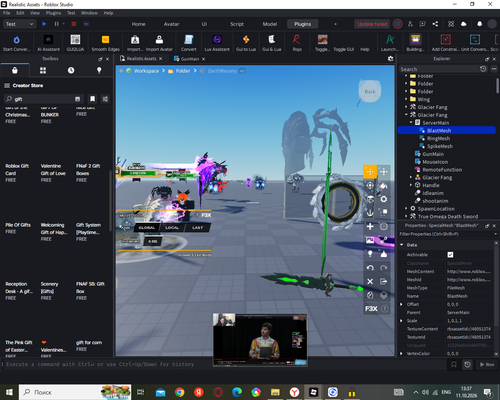Viewport: 500px width, 400px height.
Task: Open the notifications bell
Action: (x=479, y=24)
